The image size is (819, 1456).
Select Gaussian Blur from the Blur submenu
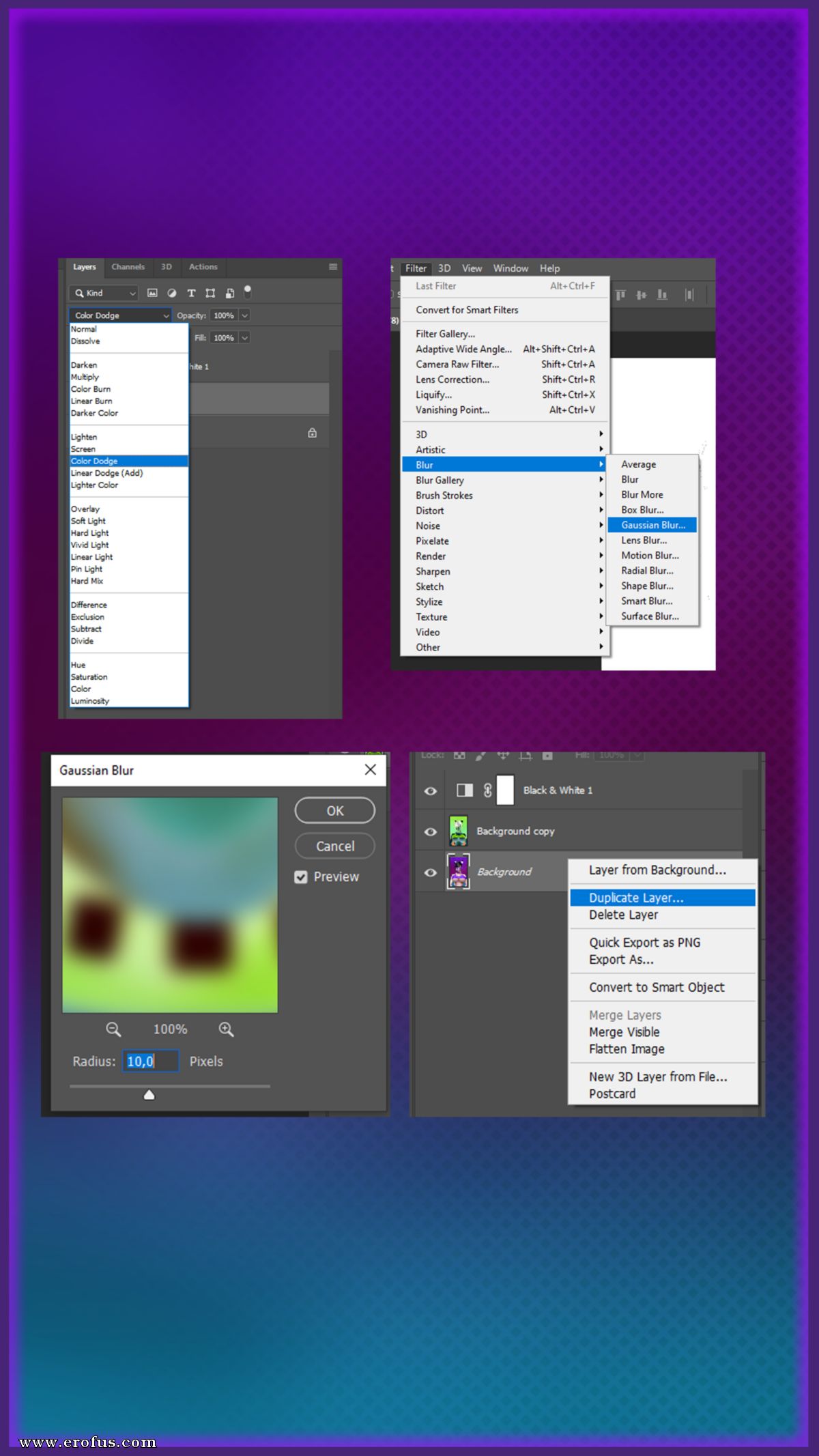coord(652,525)
